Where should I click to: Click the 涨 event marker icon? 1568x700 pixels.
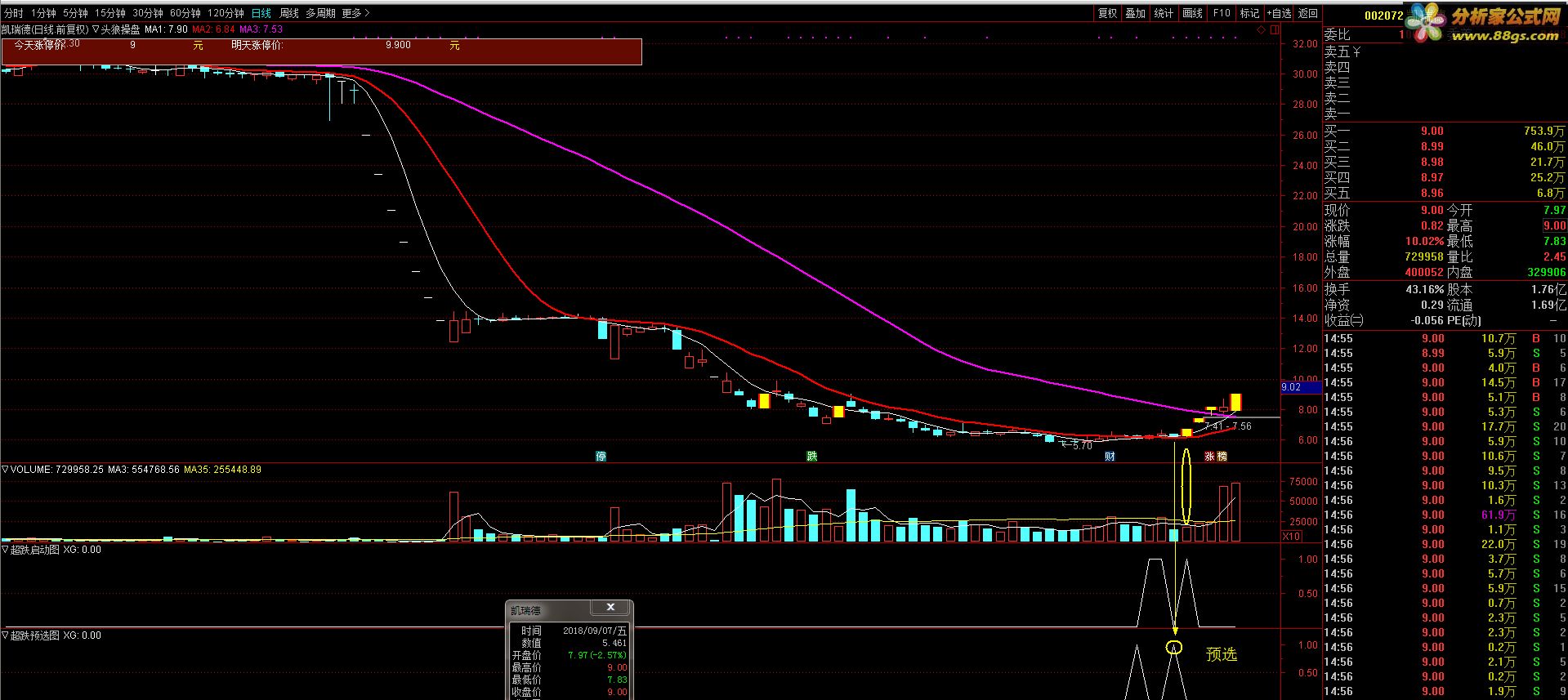(x=1209, y=457)
